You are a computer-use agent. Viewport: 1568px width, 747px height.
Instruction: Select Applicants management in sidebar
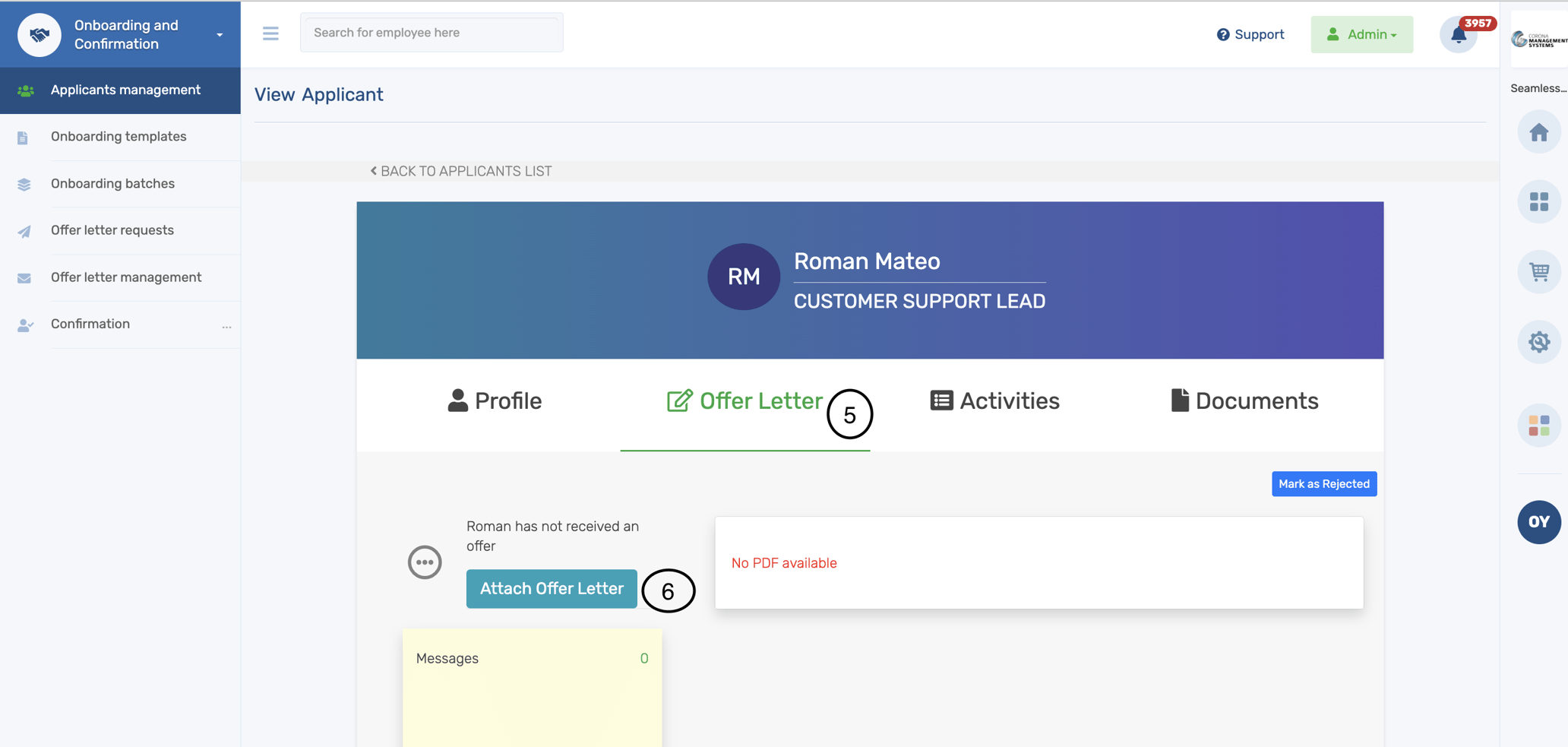point(120,90)
